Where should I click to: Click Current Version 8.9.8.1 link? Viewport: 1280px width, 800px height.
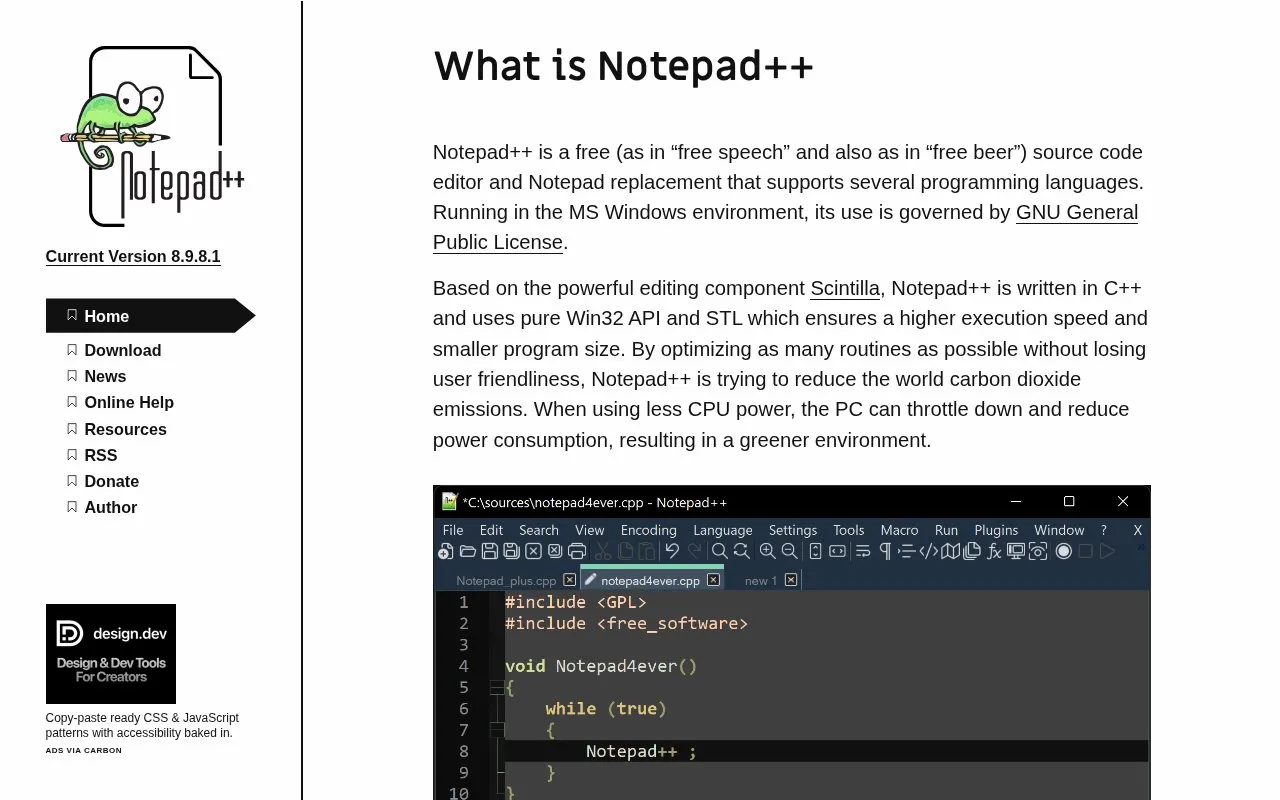point(133,256)
